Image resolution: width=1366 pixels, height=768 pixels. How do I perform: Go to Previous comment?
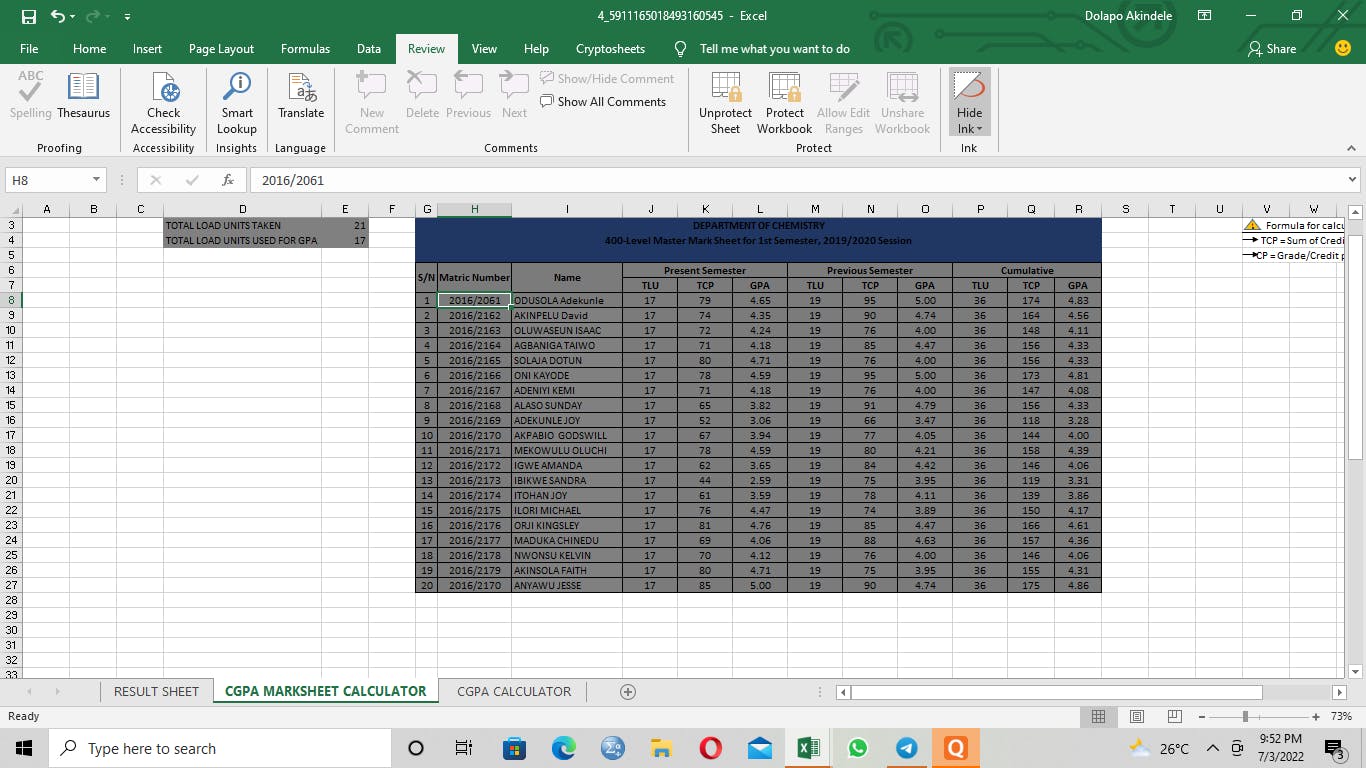point(468,96)
